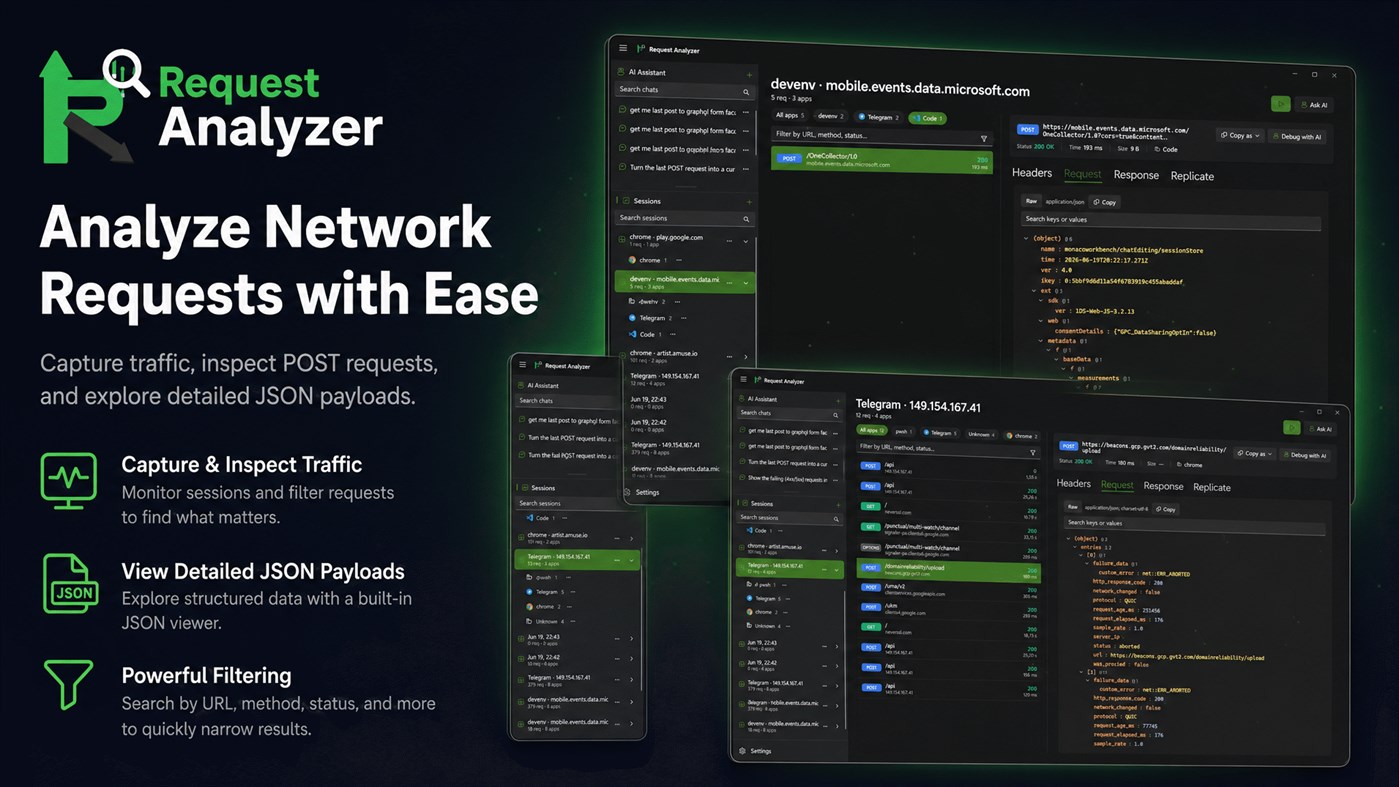Toggle Code 1 chip in top window
Viewport: 1399px width, 787px height.
click(x=927, y=118)
